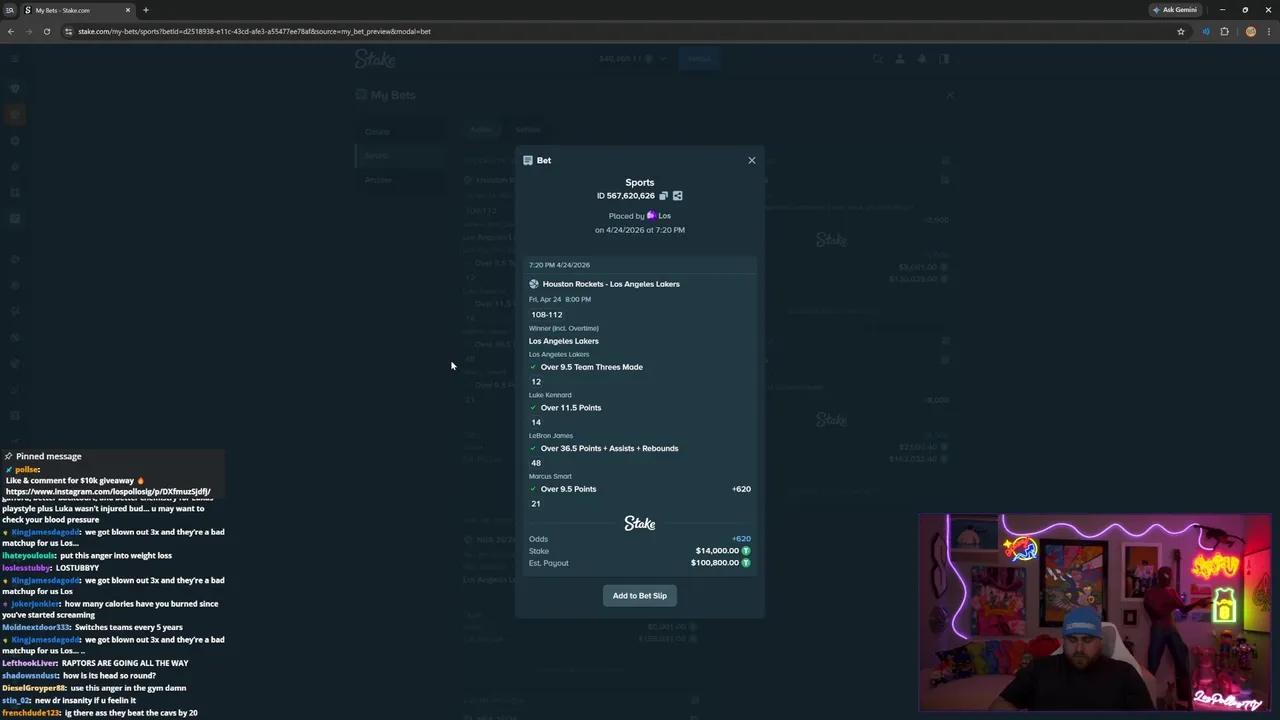Screen dimensions: 1280x720
Task: Open the Los user profile link
Action: coord(659,216)
